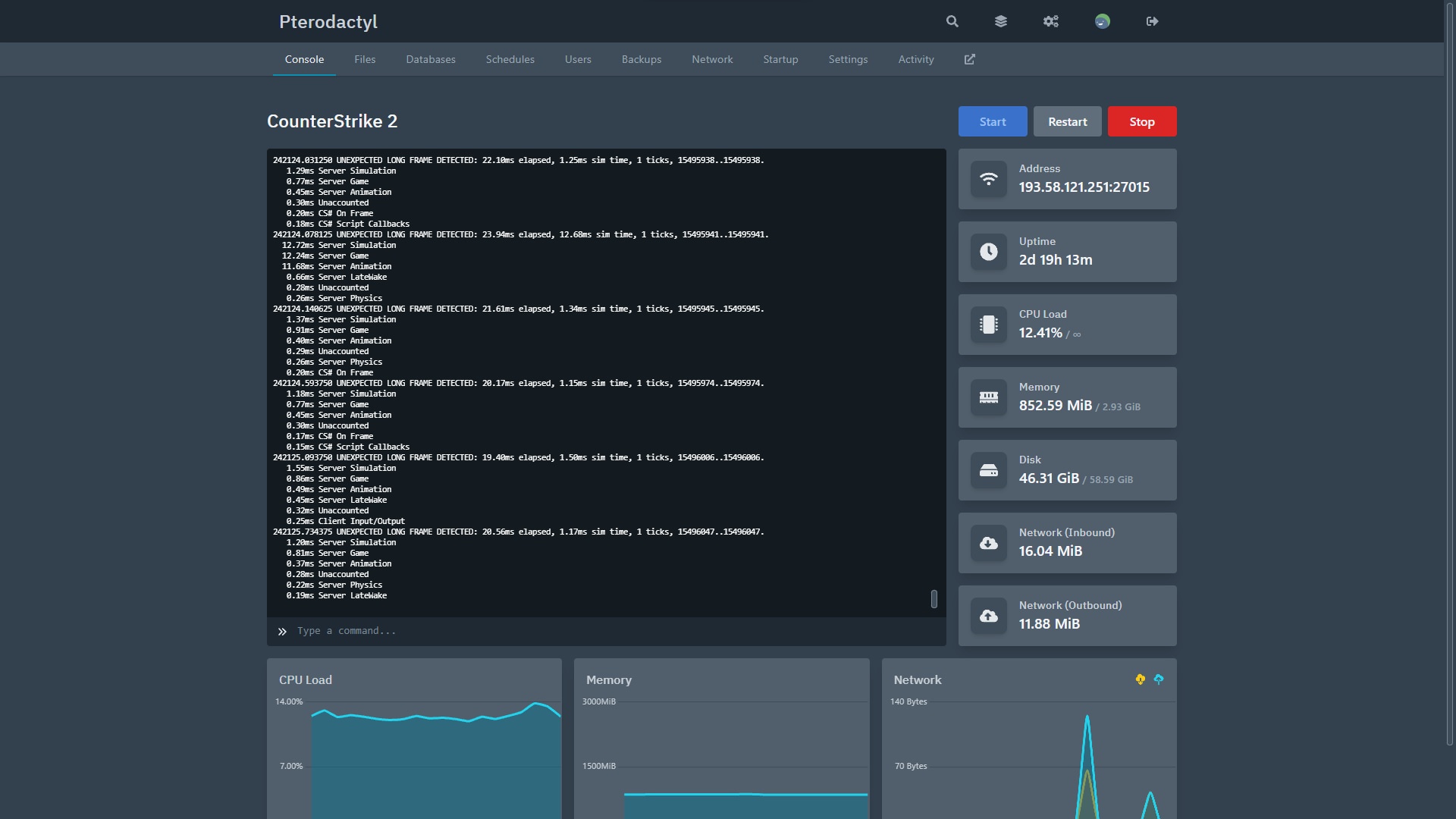1456x819 pixels.
Task: Click console log line starting 242124.078125
Action: [x=521, y=234]
